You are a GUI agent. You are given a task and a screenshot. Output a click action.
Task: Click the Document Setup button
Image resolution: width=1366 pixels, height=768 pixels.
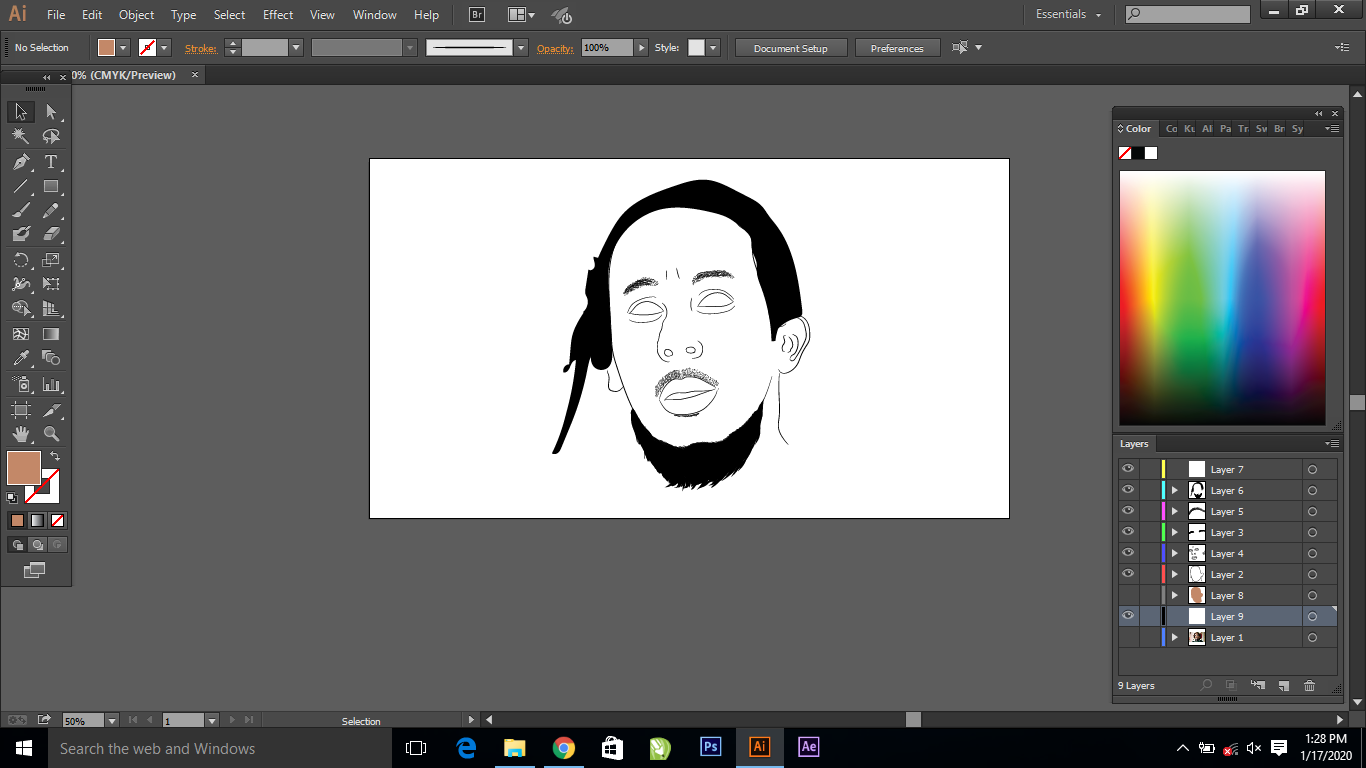point(791,48)
